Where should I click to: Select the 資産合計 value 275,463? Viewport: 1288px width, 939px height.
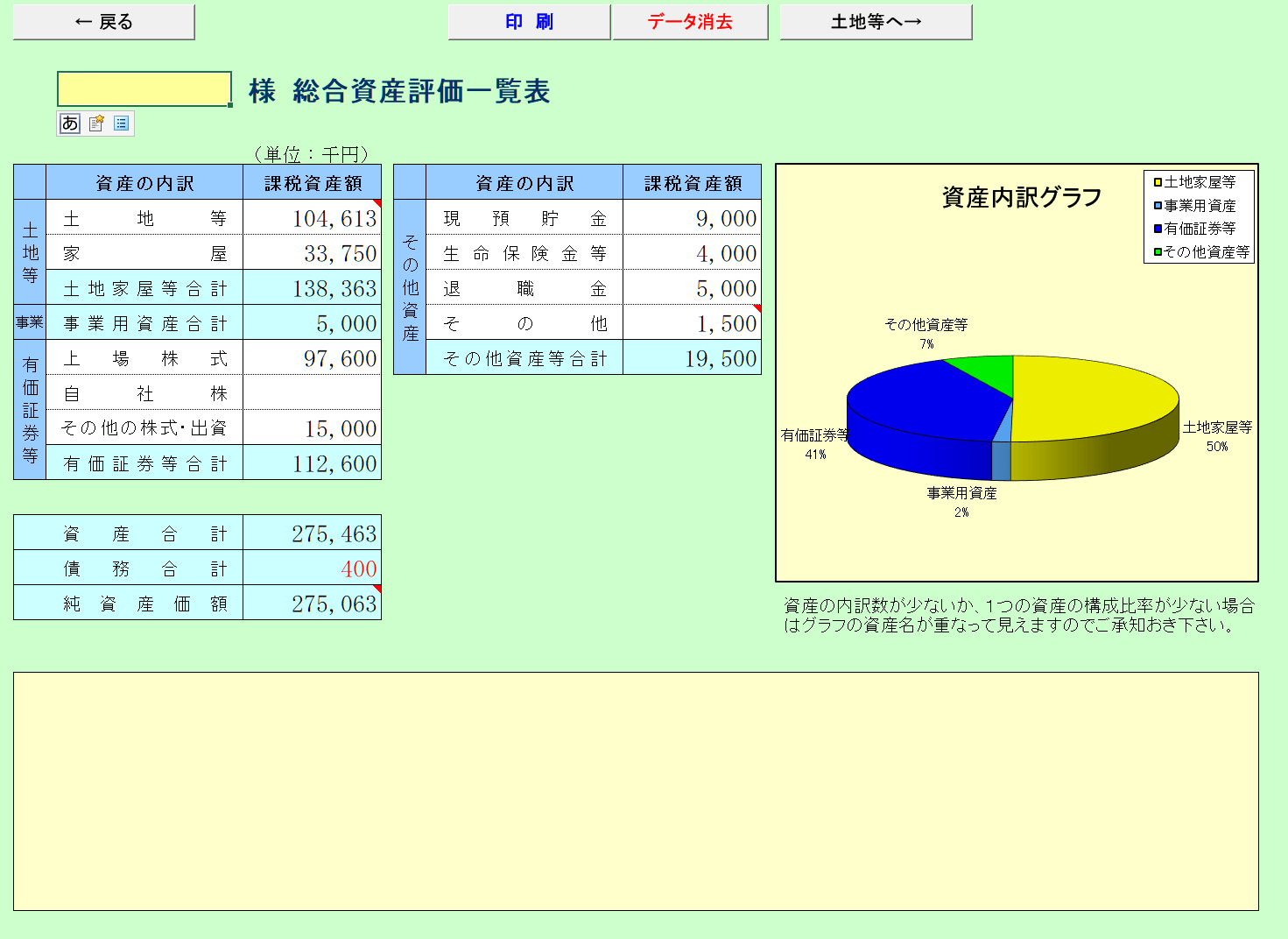pos(312,533)
